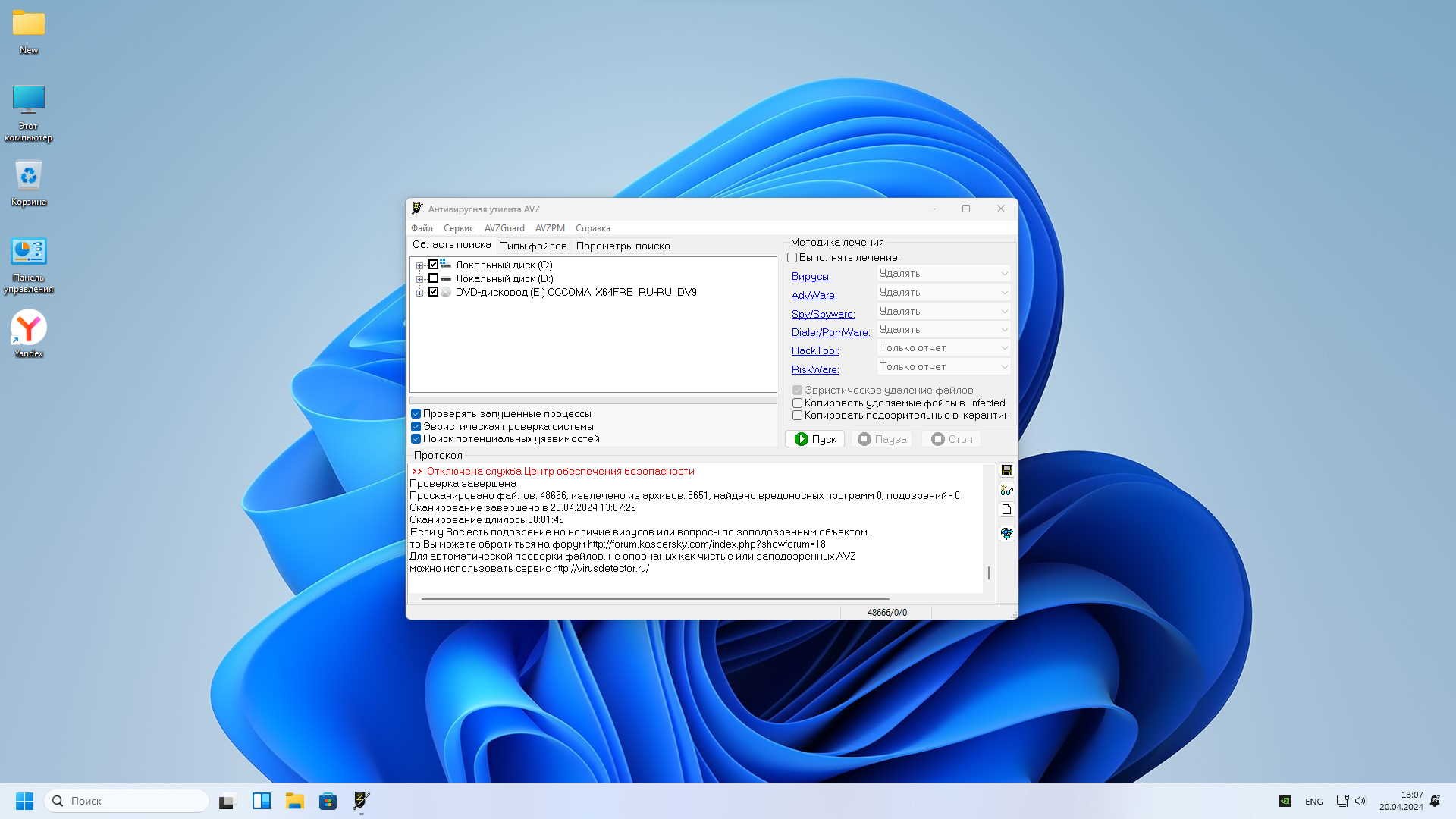Open the HackTool action dropdown
The height and width of the screenshot is (819, 1456).
click(x=943, y=348)
